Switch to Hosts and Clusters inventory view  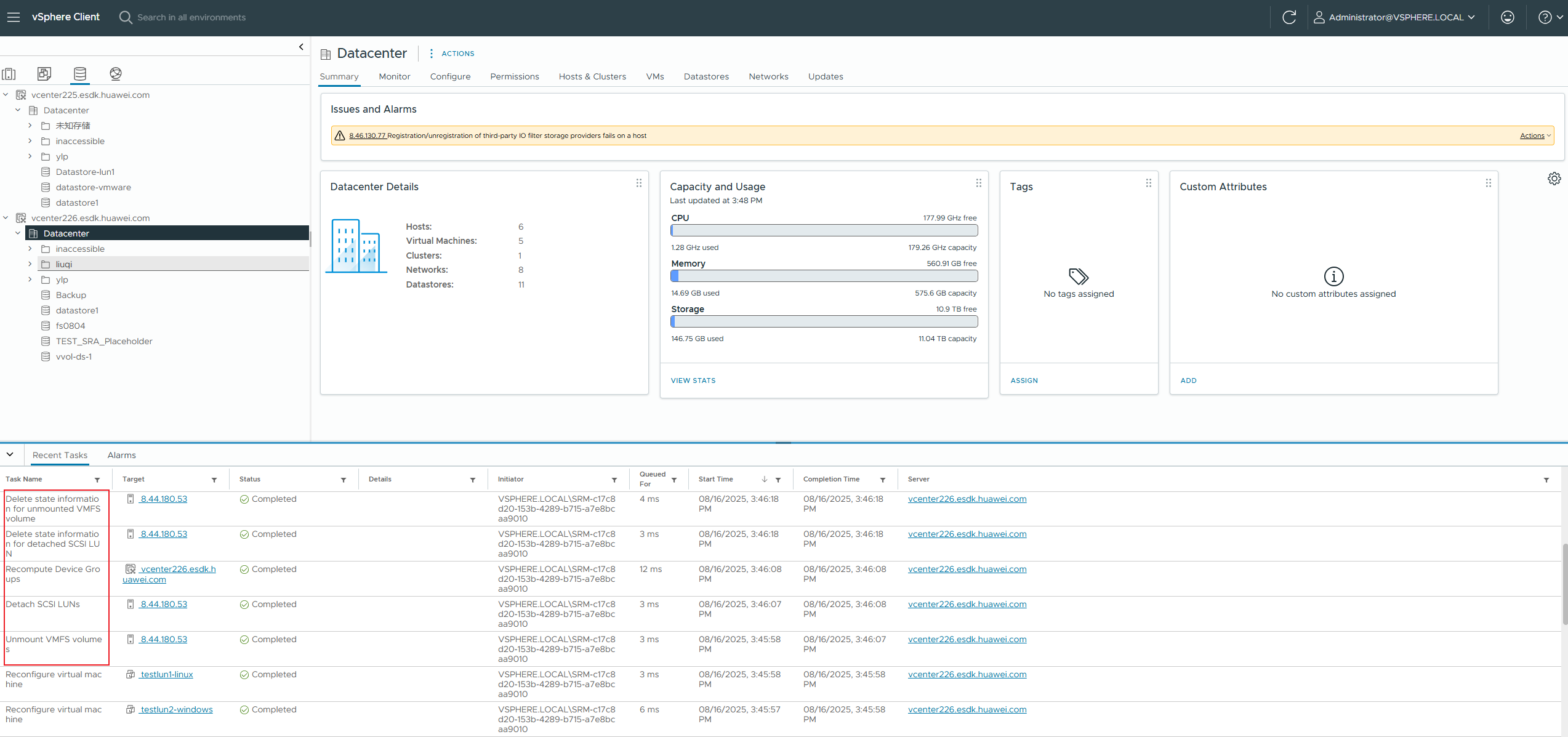pyautogui.click(x=9, y=74)
